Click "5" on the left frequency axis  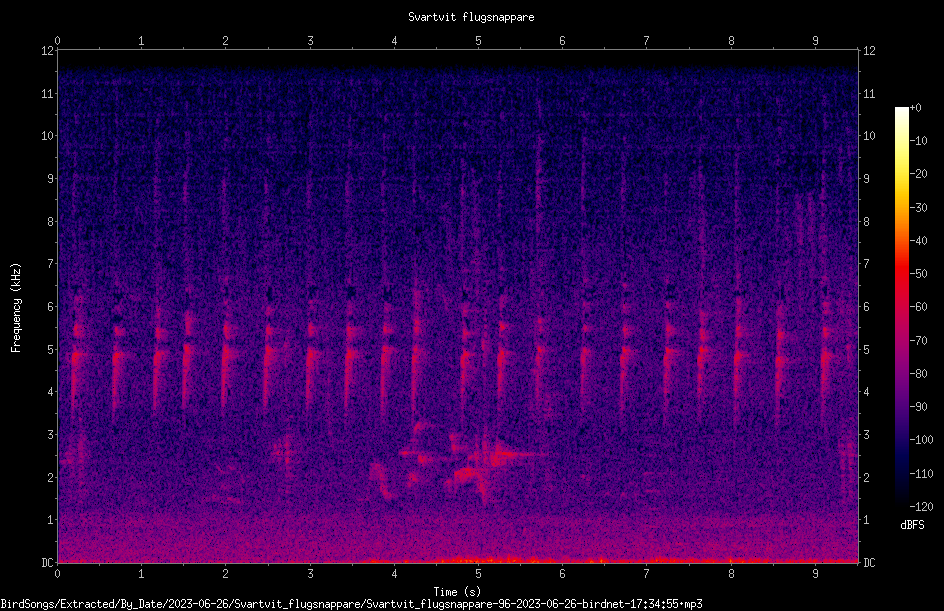51,349
